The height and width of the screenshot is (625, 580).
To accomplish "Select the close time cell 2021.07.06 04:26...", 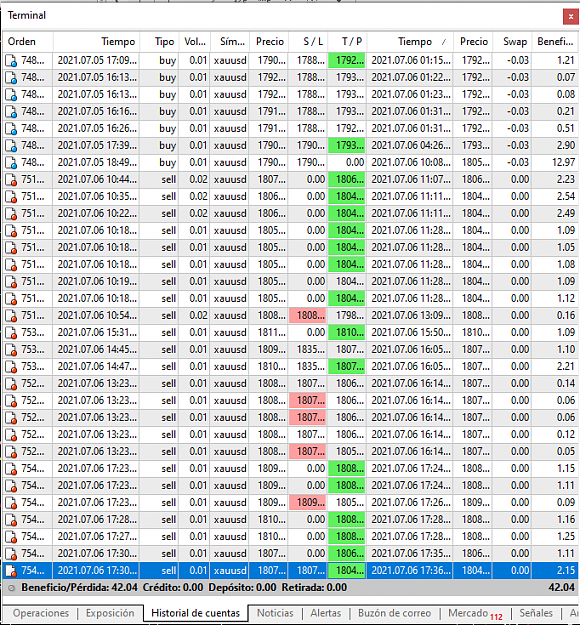I will coord(410,145).
